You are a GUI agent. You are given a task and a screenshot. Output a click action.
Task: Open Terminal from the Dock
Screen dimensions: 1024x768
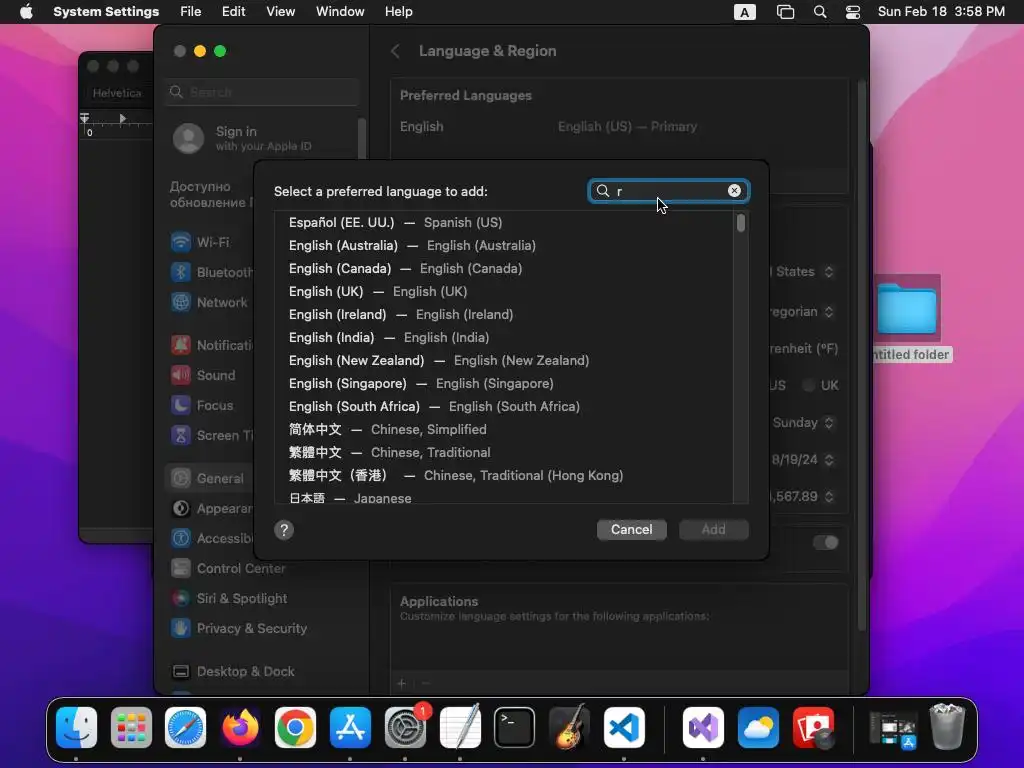tap(514, 727)
